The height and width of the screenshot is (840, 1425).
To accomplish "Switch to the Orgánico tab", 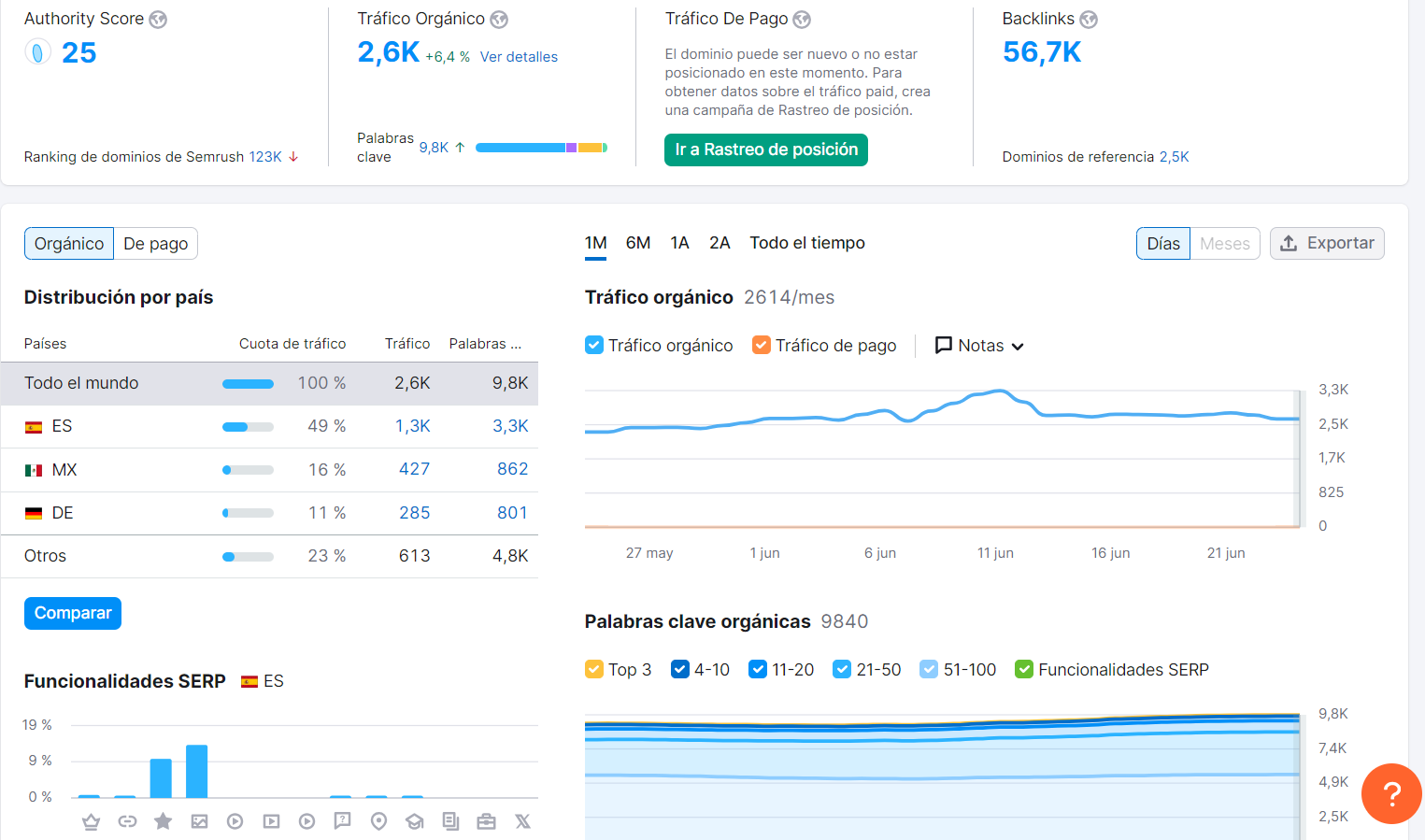I will click(69, 244).
